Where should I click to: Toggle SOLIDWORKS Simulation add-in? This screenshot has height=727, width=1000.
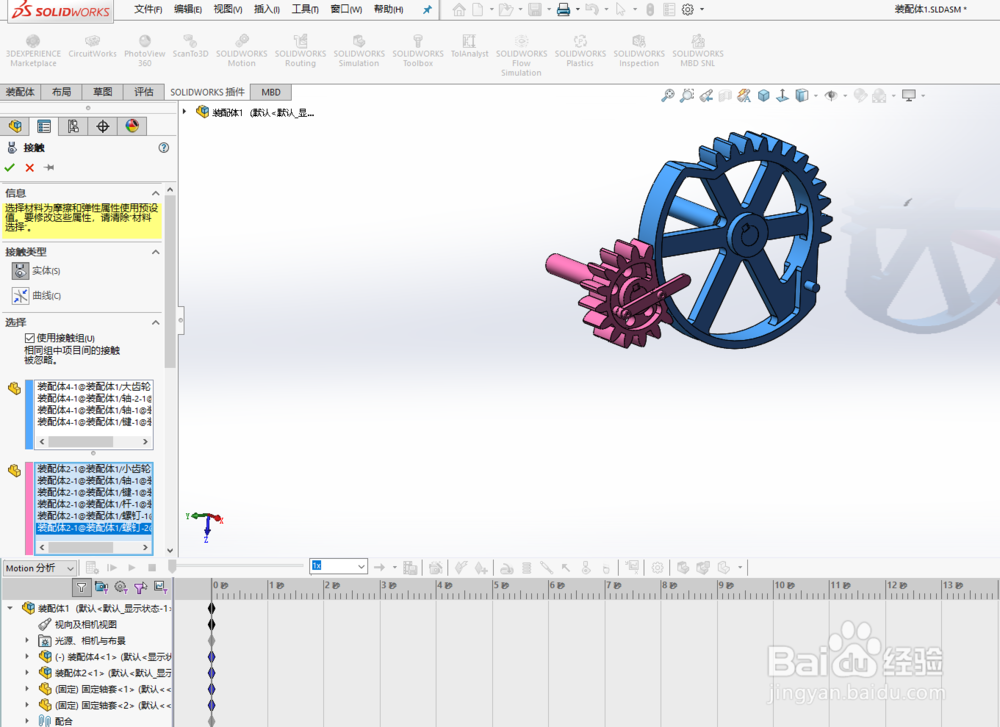click(359, 50)
